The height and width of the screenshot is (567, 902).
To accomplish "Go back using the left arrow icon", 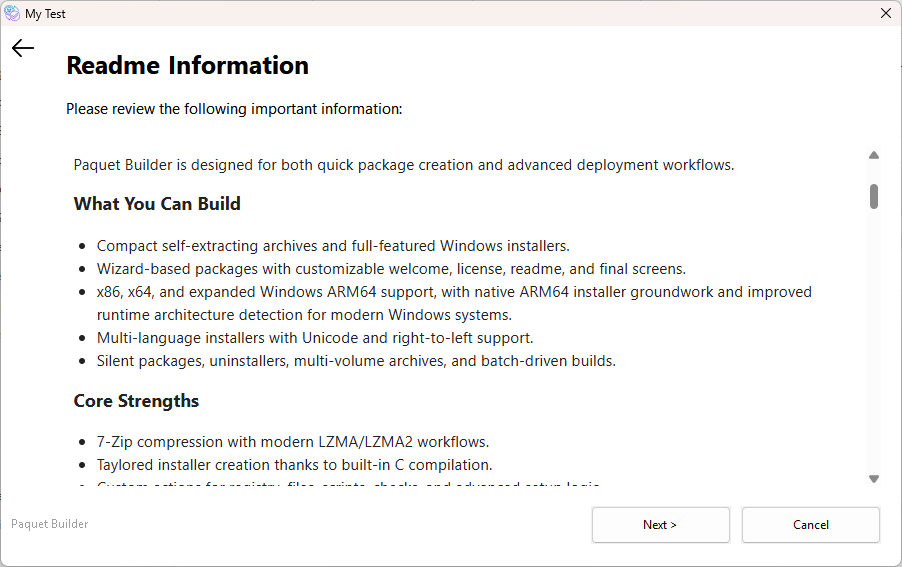I will (23, 48).
